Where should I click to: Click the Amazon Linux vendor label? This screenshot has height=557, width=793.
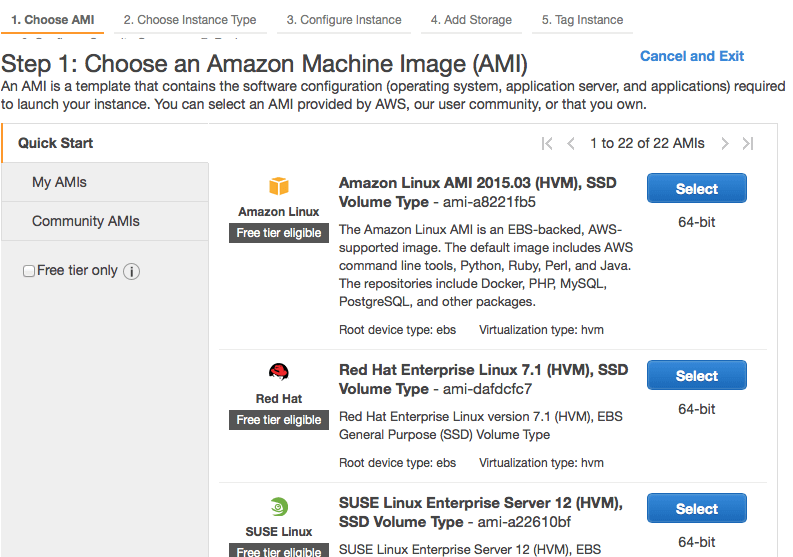279,211
